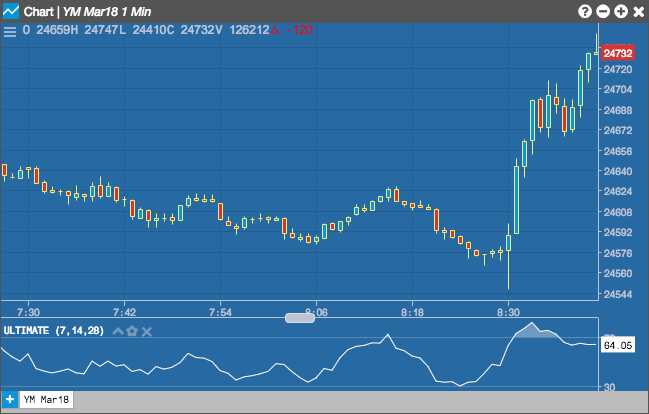Click the 24732 current price label
Viewport: 649px width, 414px height.
[618, 53]
